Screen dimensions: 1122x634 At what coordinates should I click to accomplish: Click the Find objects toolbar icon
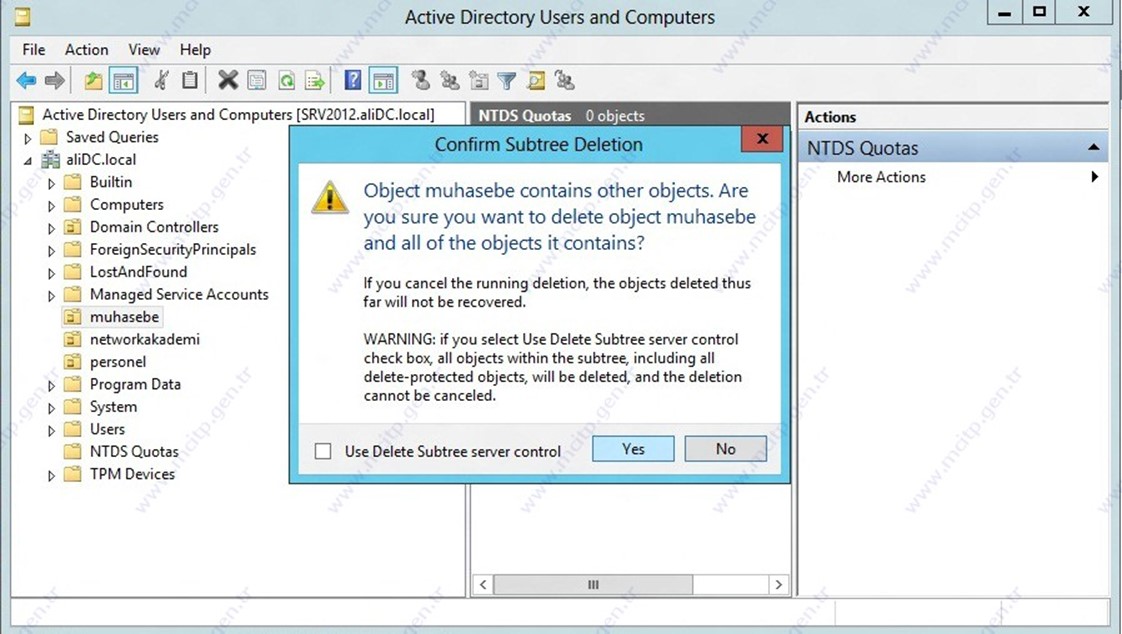pyautogui.click(x=536, y=80)
